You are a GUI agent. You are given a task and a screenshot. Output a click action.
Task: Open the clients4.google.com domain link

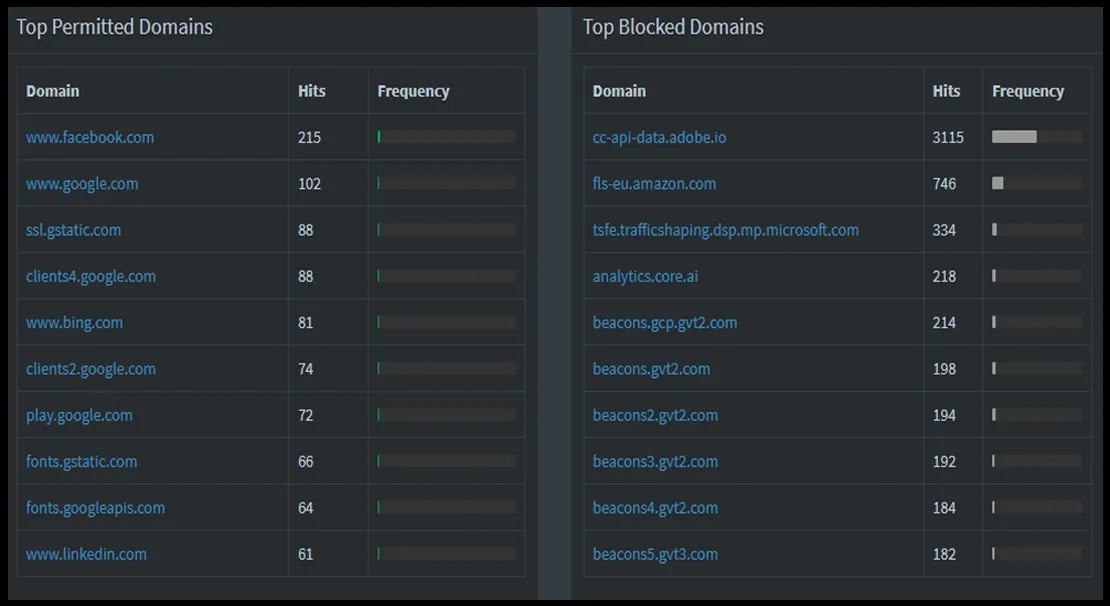[x=90, y=276]
